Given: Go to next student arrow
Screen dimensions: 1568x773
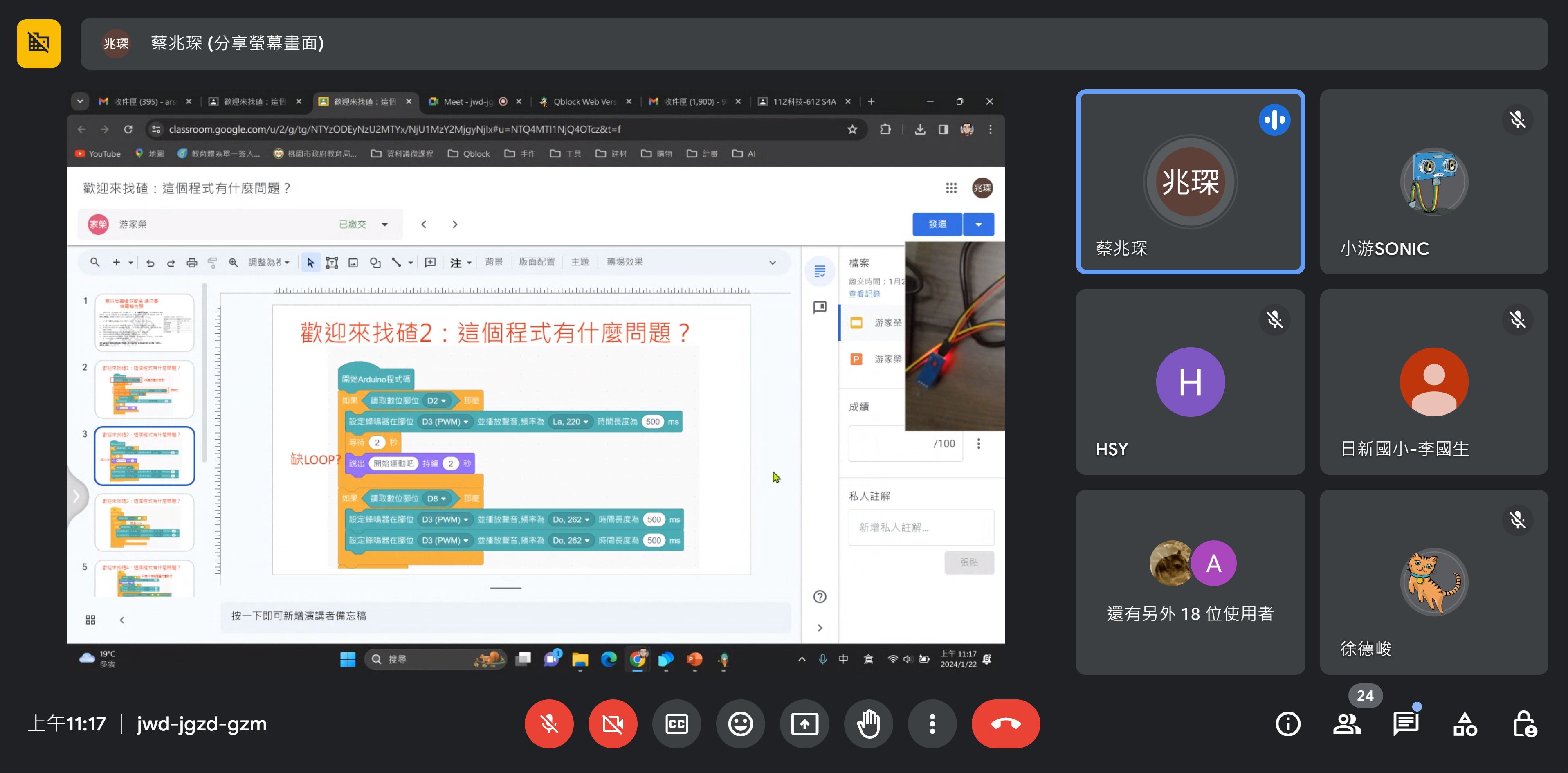Looking at the screenshot, I should 455,224.
